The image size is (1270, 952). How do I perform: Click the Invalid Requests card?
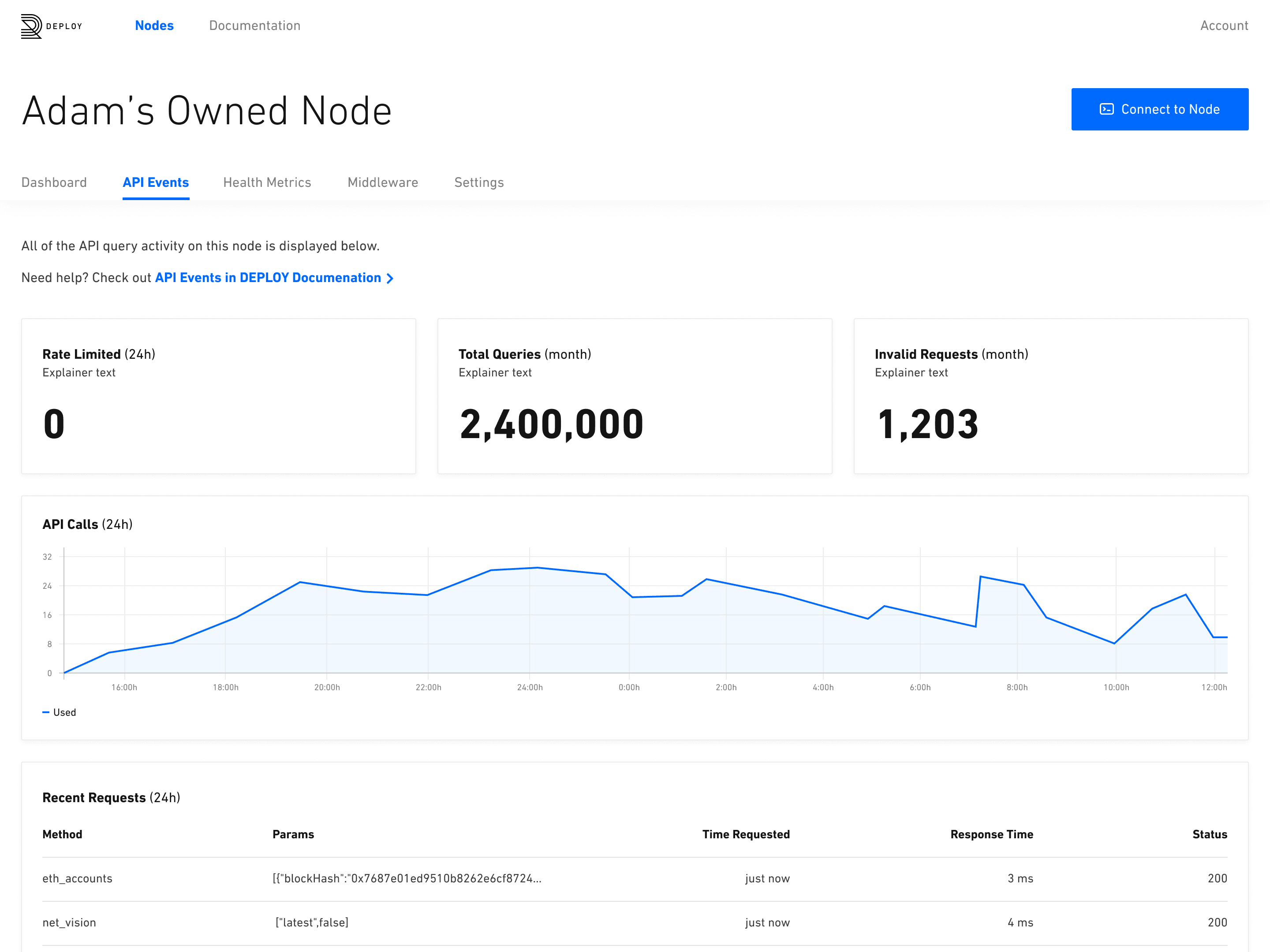click(x=1051, y=396)
